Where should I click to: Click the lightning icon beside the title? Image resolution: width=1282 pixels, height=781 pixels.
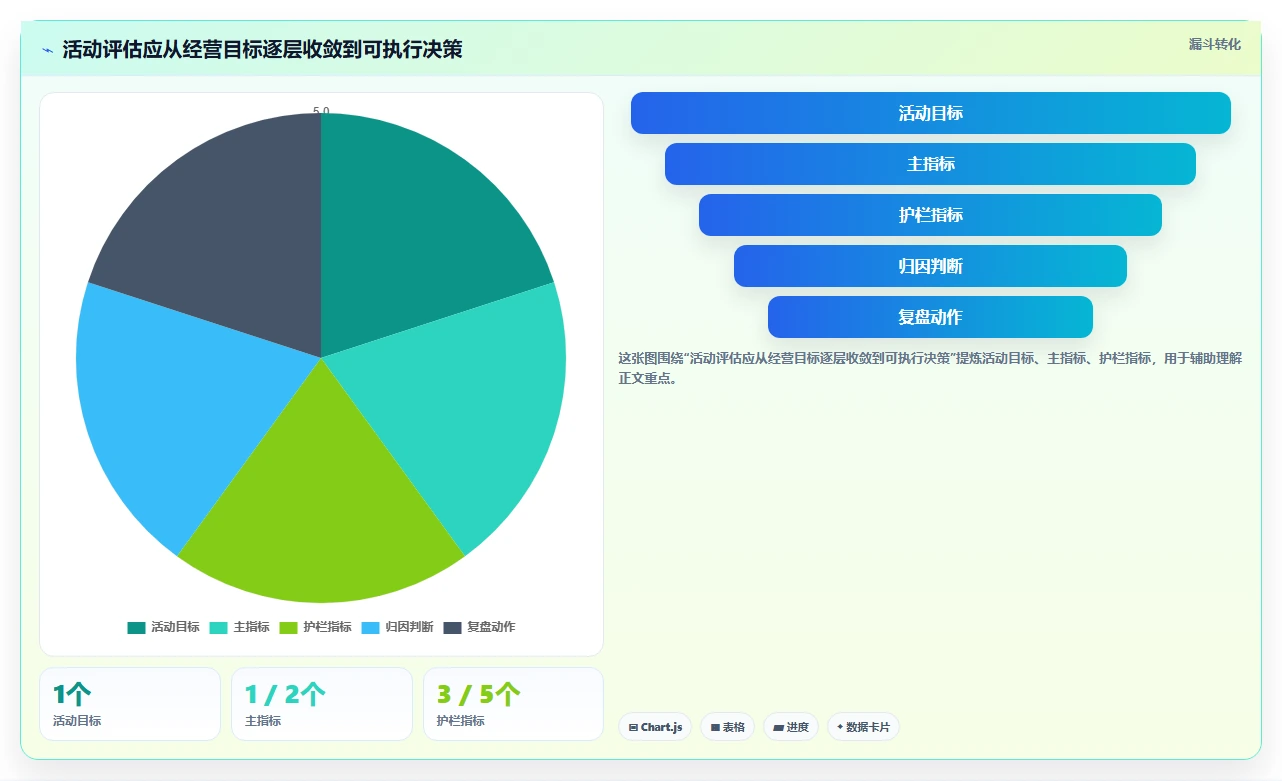(47, 50)
